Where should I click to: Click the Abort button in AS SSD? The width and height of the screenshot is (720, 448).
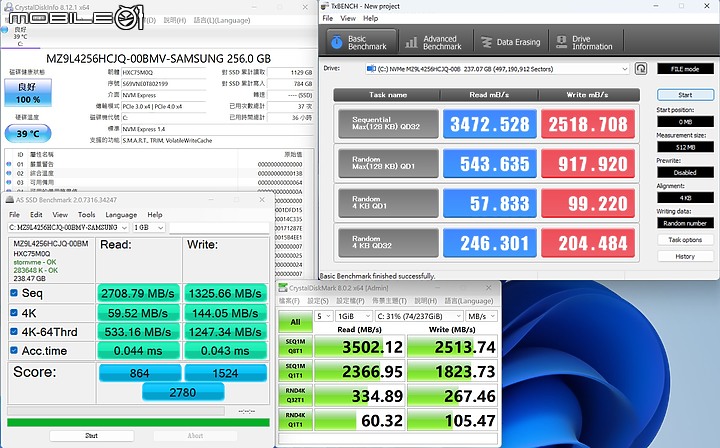coord(195,436)
